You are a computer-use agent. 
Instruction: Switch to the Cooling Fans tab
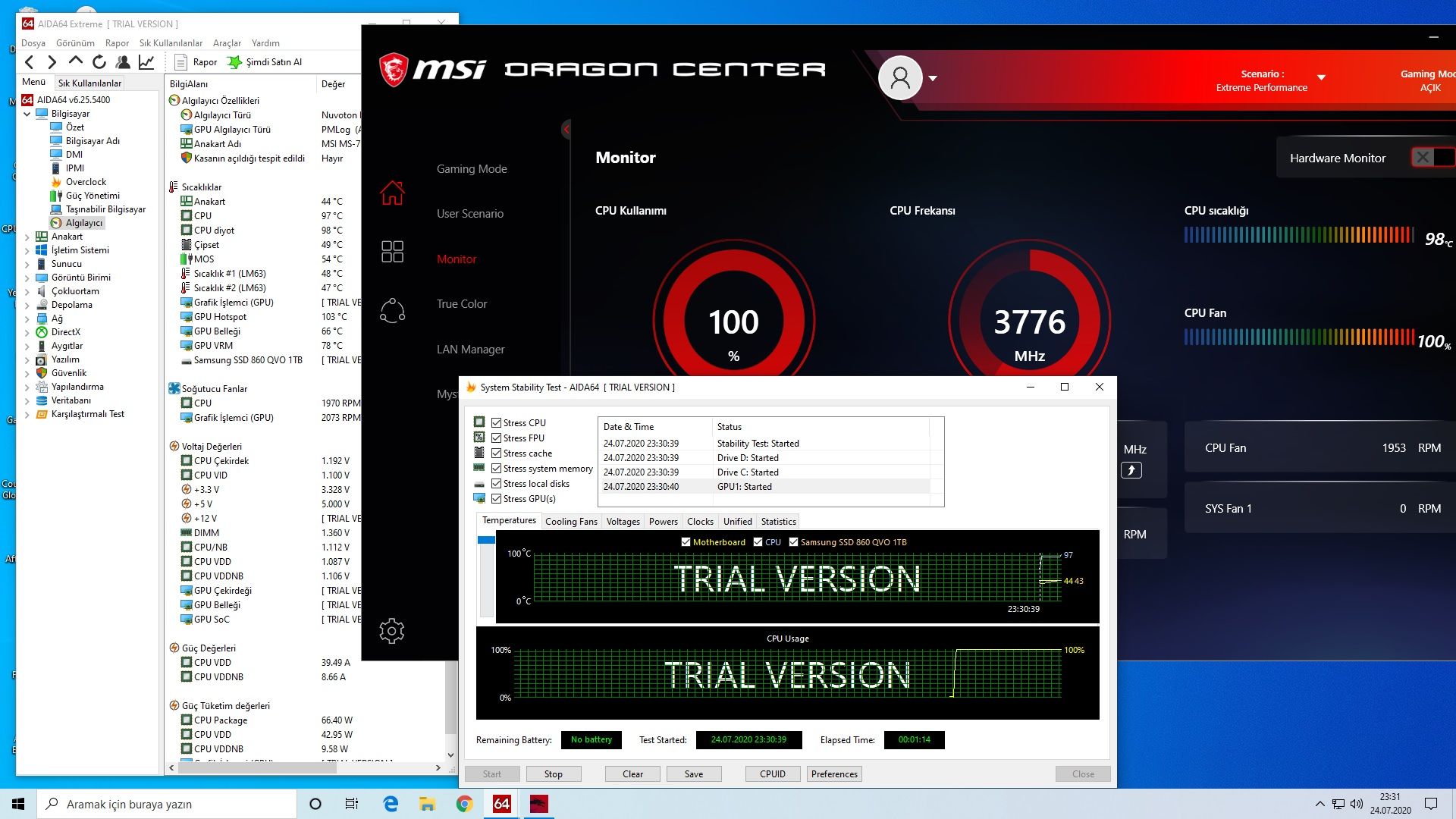tap(571, 522)
